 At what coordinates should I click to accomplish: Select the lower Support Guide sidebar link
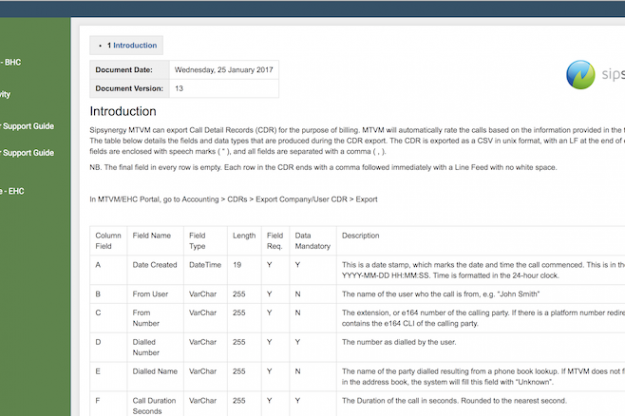point(27,153)
